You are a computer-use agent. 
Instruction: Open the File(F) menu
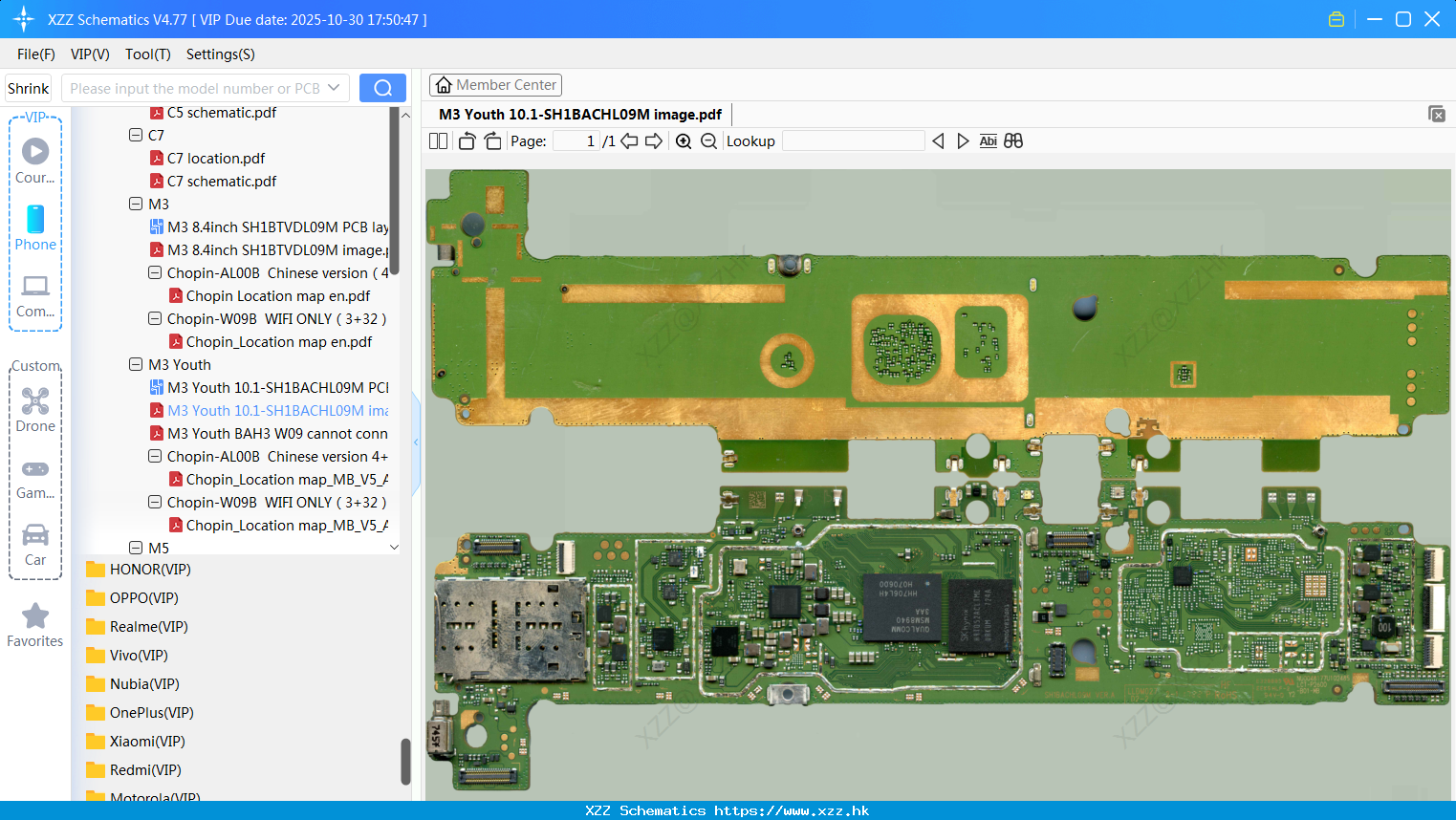point(36,54)
